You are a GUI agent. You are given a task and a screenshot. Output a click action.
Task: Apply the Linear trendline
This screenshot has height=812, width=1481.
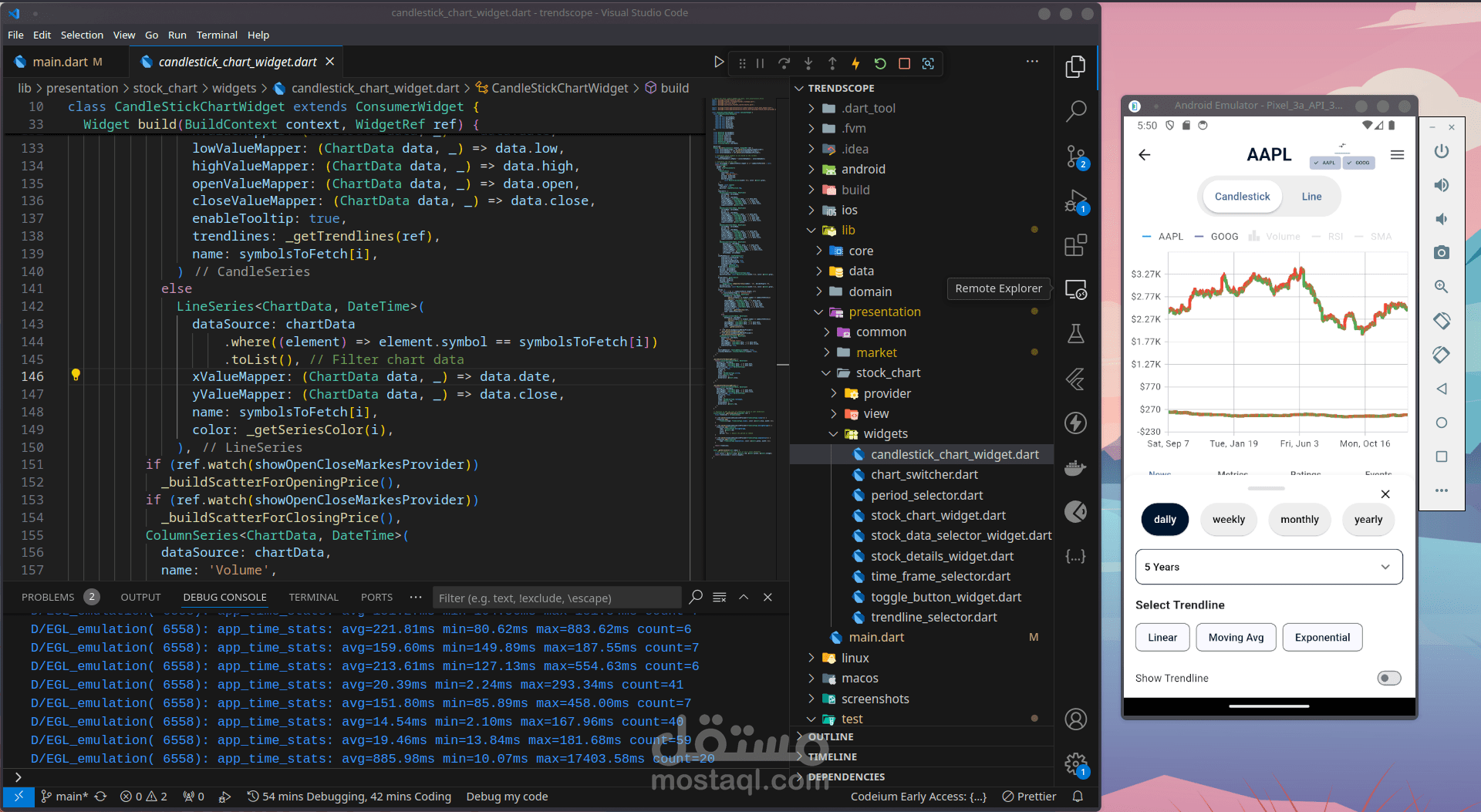(x=1162, y=638)
